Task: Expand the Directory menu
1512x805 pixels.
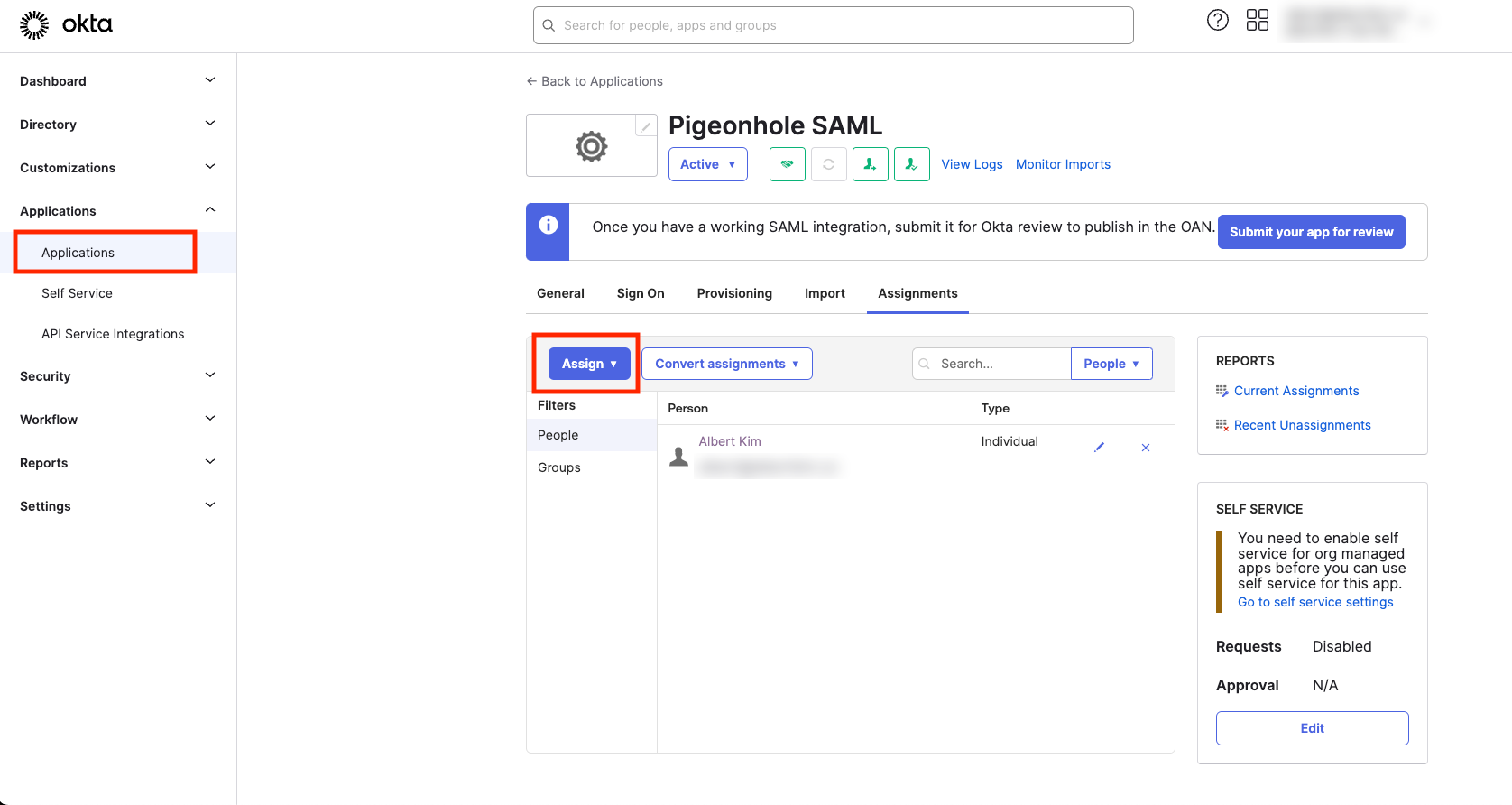Action: tap(118, 125)
